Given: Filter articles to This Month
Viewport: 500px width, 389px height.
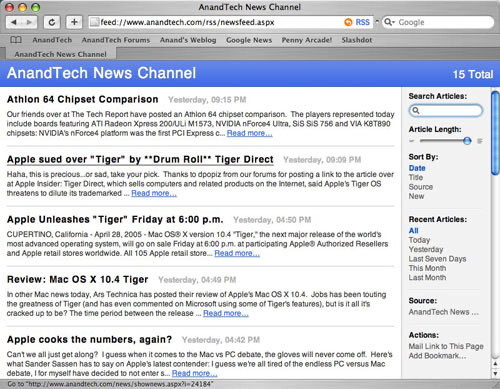Looking at the screenshot, I should 427,268.
